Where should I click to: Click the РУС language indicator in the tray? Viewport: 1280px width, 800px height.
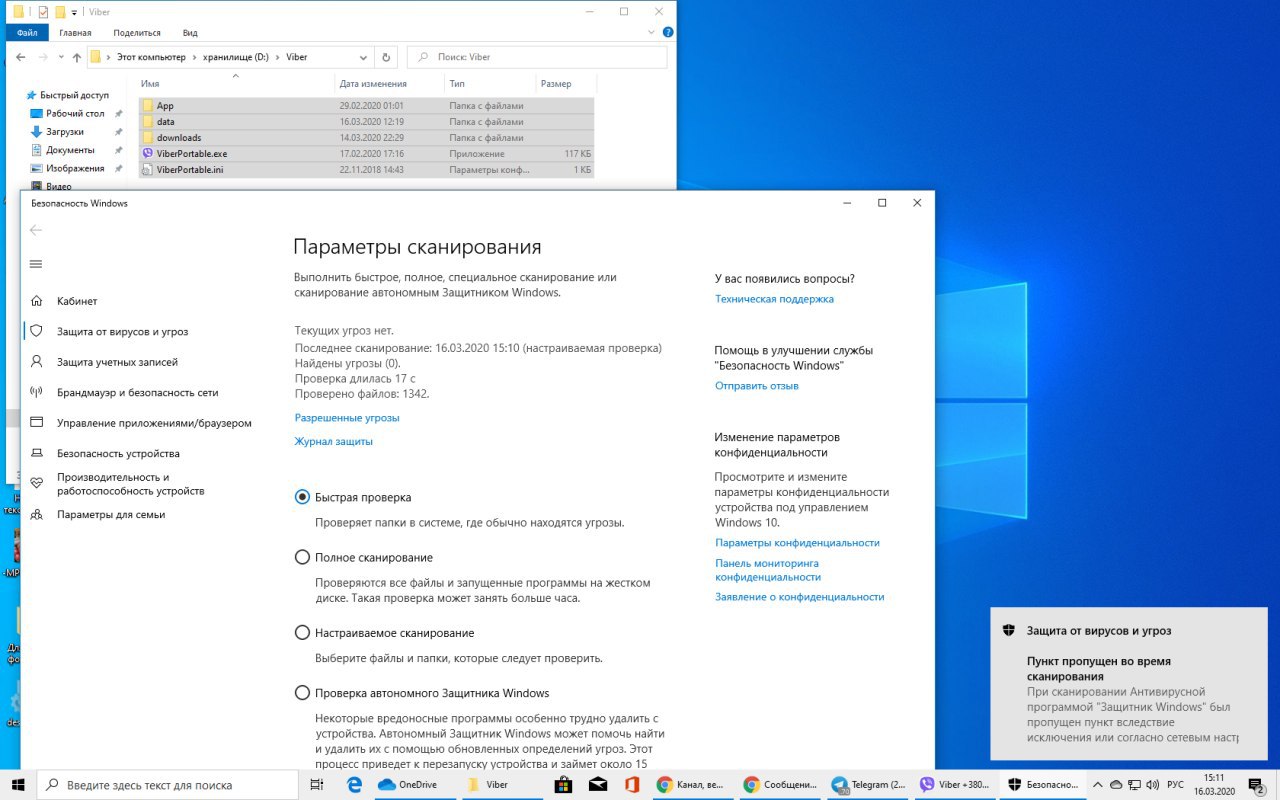pyautogui.click(x=1176, y=785)
